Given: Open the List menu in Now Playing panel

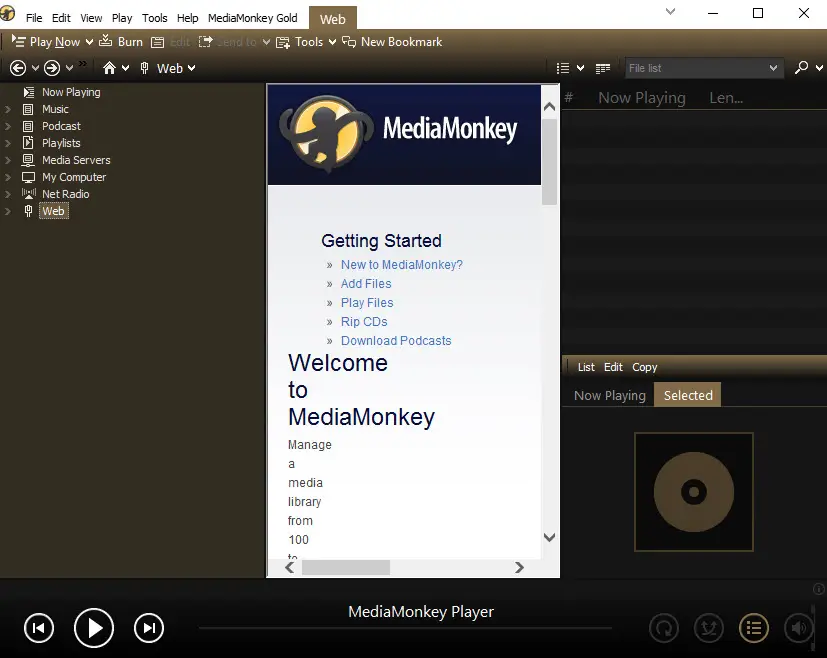Looking at the screenshot, I should [586, 367].
